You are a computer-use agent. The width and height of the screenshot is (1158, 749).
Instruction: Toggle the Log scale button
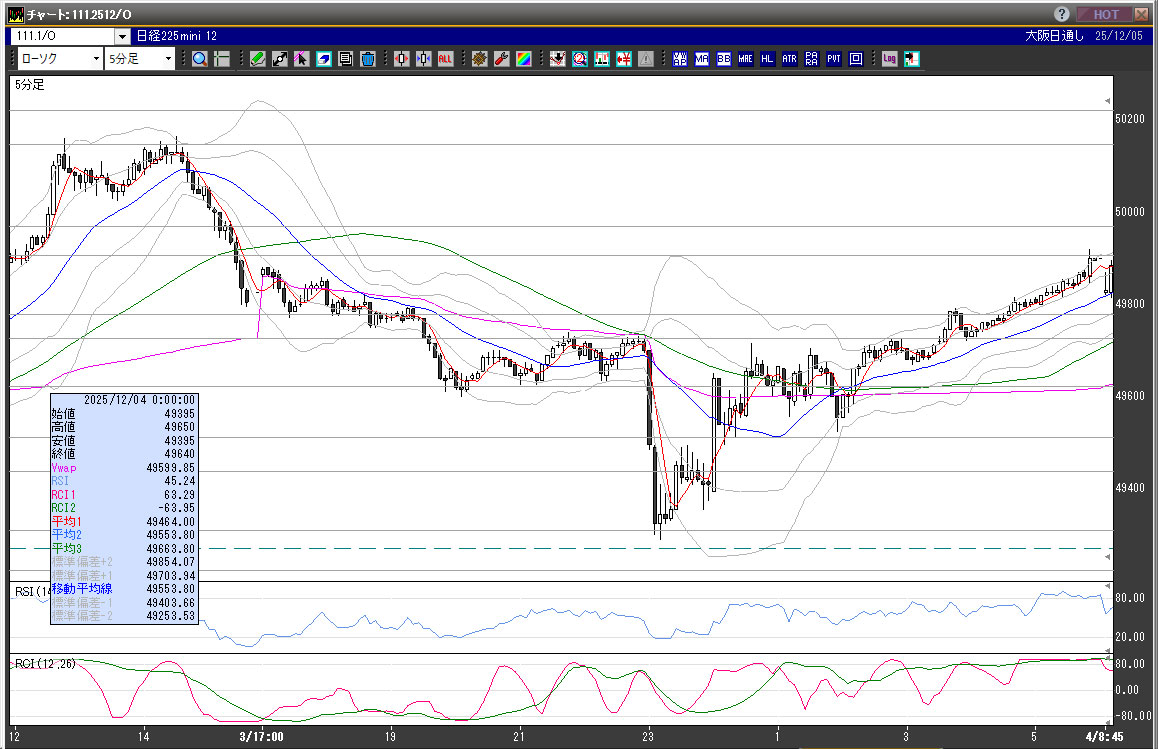point(889,59)
